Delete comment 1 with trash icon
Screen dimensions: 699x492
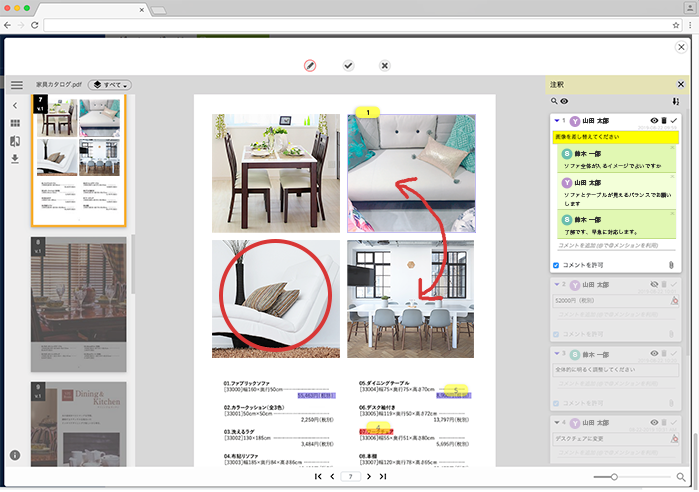click(x=664, y=120)
